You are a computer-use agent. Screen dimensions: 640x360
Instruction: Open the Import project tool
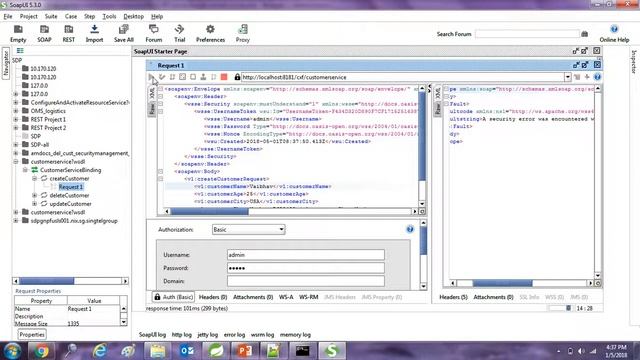point(94,33)
